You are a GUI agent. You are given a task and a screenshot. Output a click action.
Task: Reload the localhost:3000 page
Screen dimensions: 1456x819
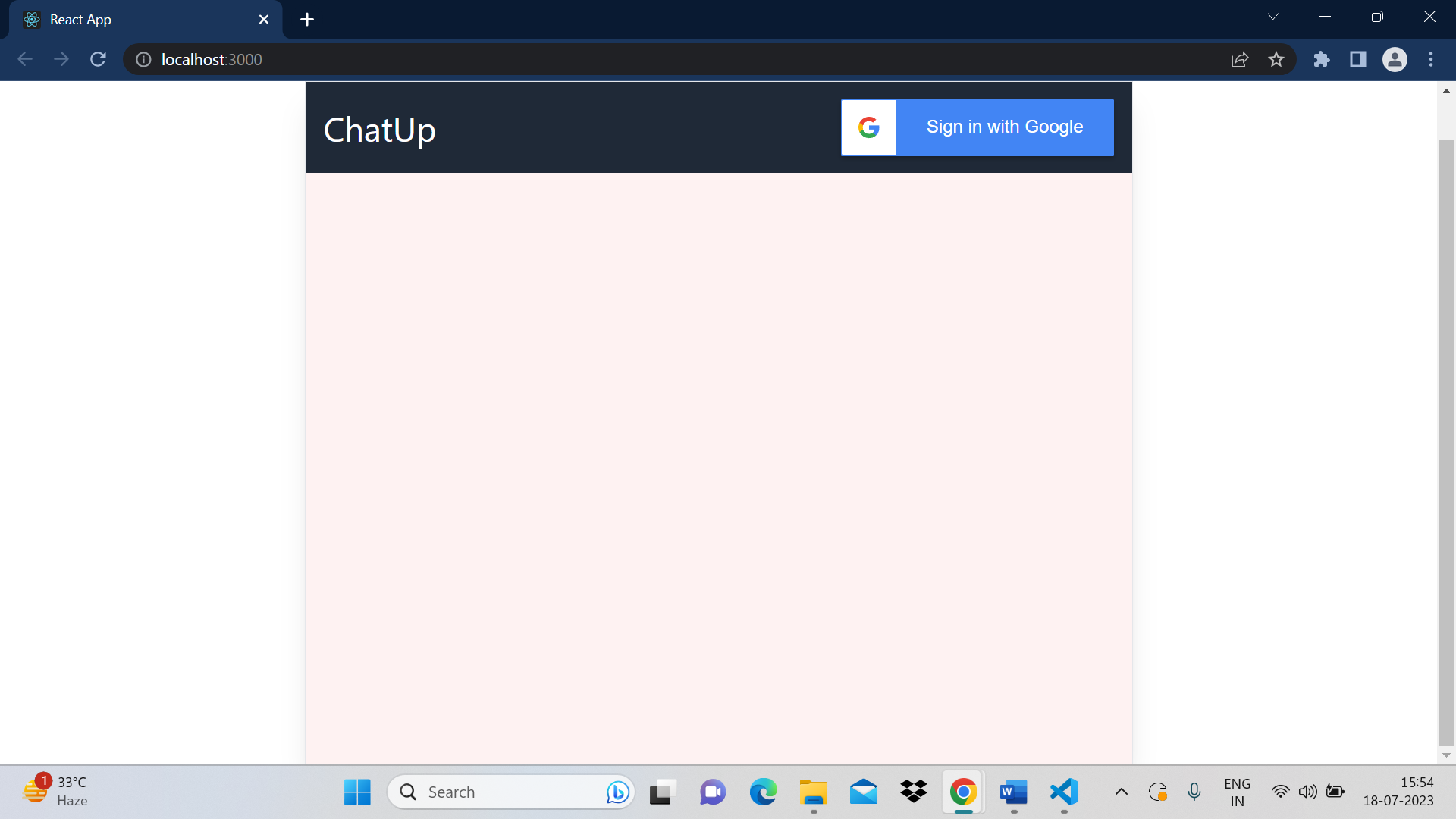click(x=98, y=59)
